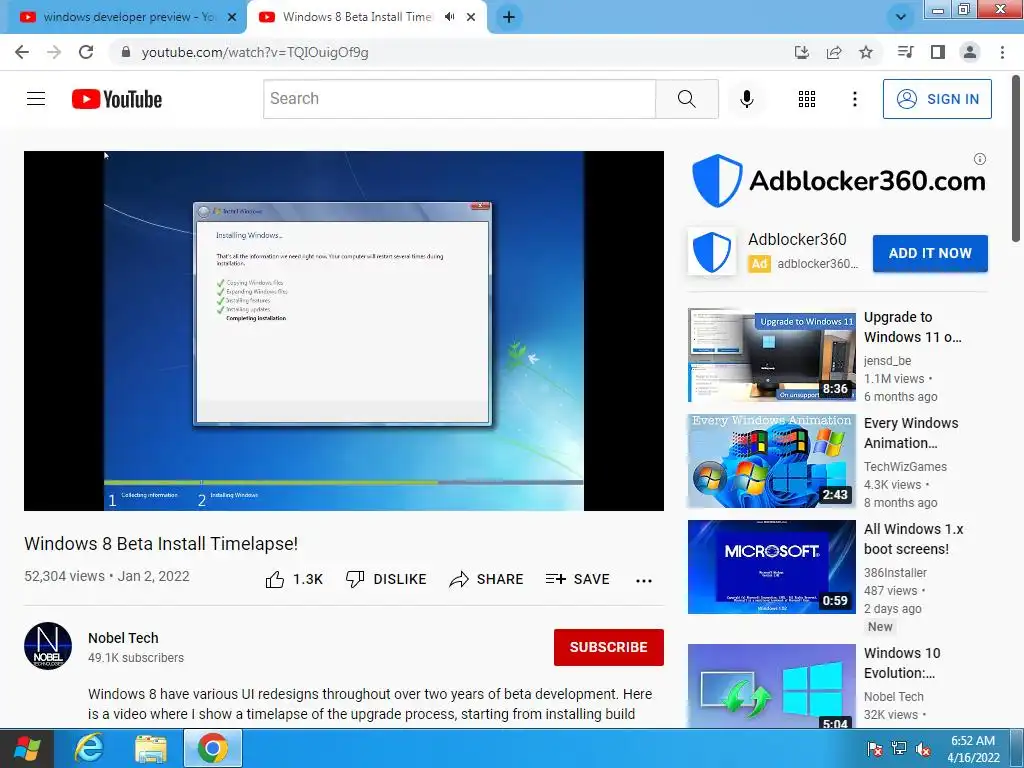Share this page from the address bar

coord(834,52)
